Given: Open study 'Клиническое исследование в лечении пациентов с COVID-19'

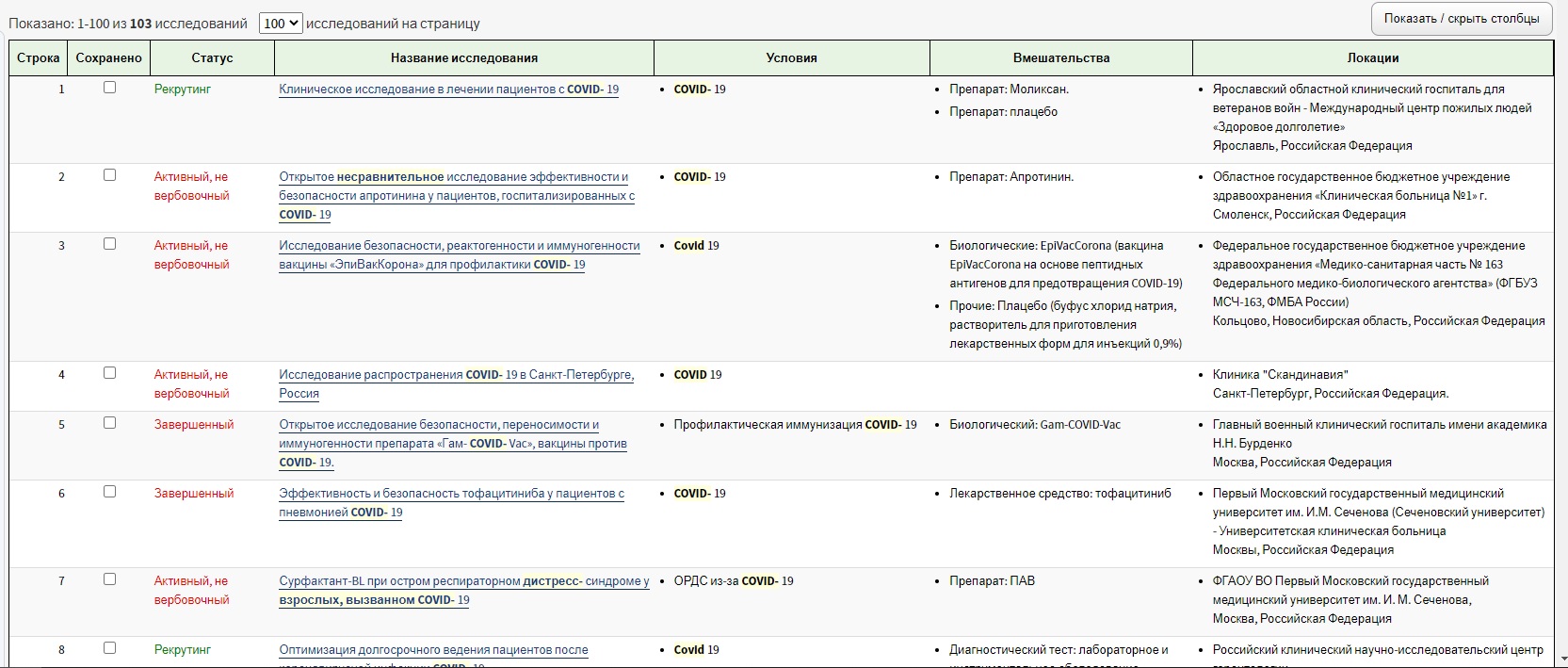Looking at the screenshot, I should [449, 90].
